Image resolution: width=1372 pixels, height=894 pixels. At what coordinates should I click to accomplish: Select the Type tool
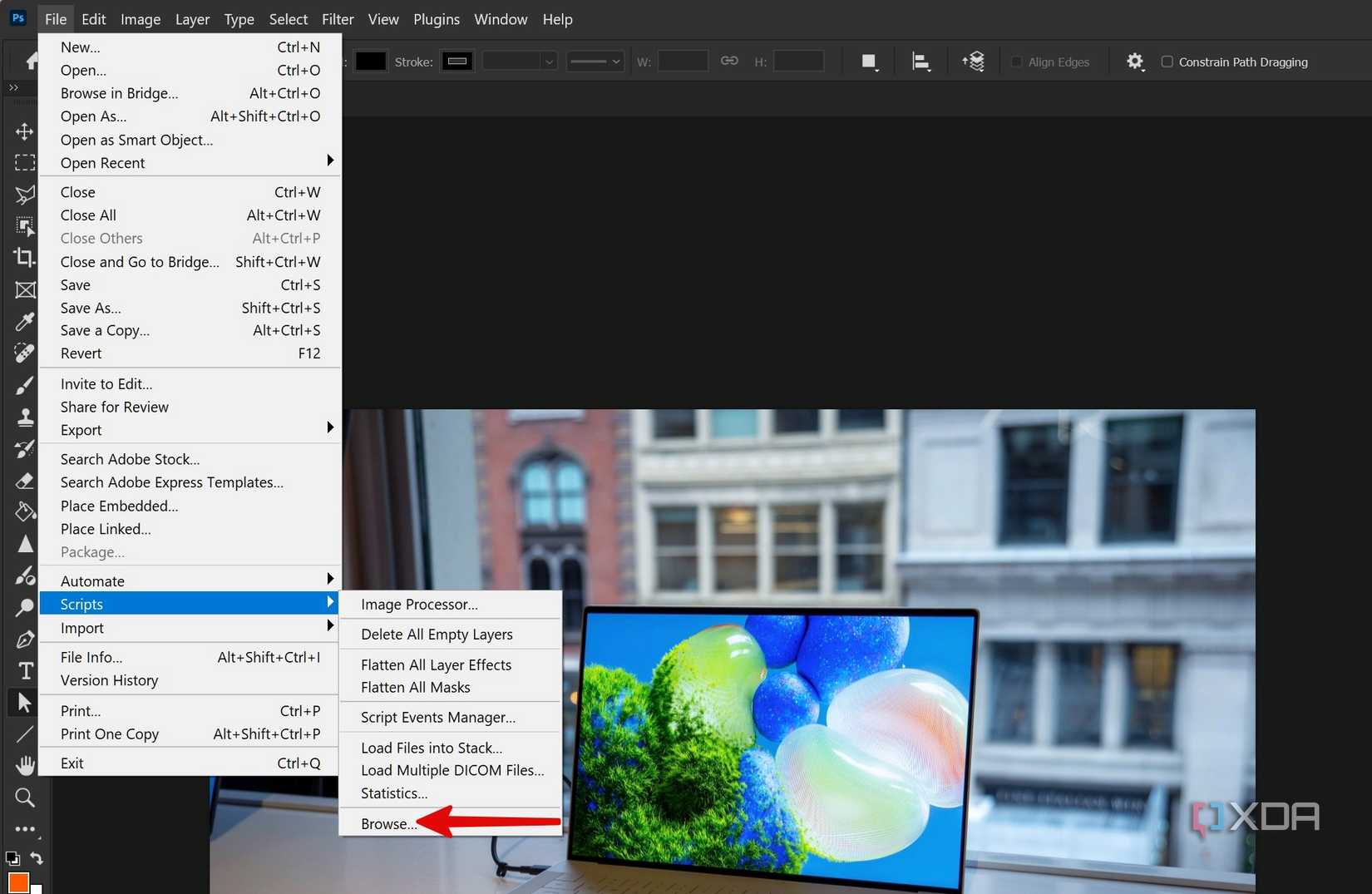[x=24, y=670]
